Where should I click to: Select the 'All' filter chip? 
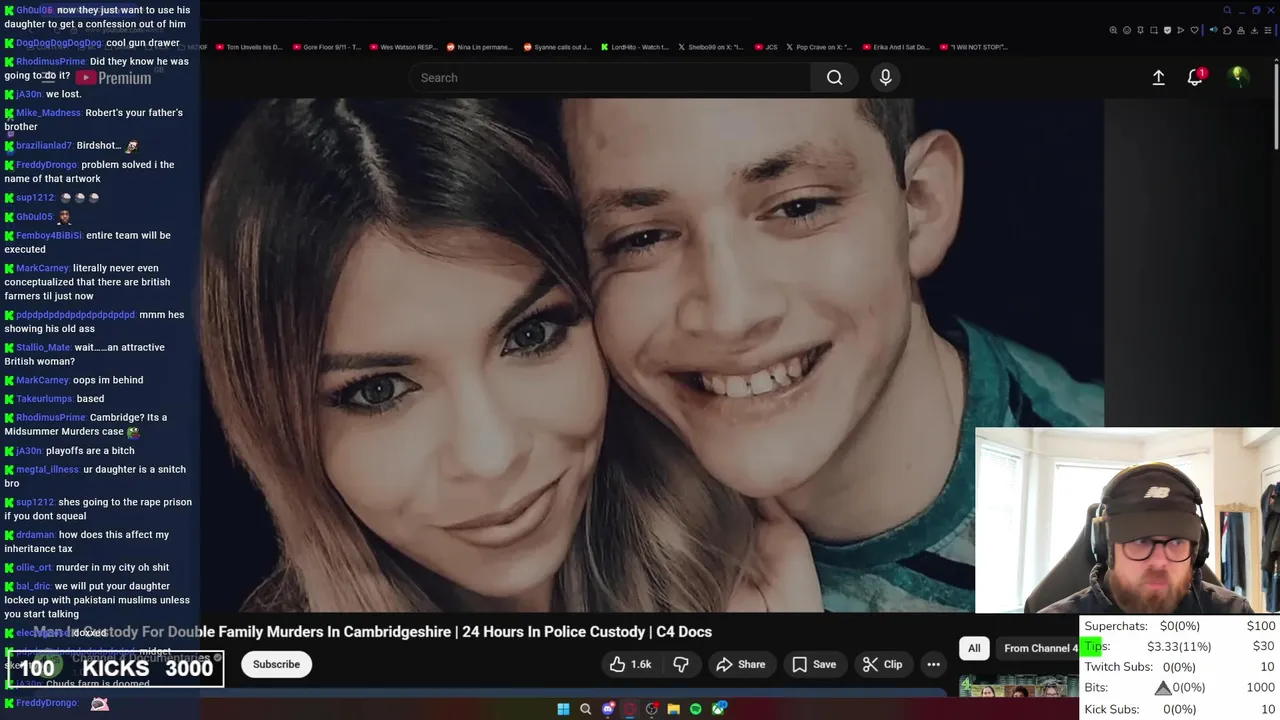[974, 648]
